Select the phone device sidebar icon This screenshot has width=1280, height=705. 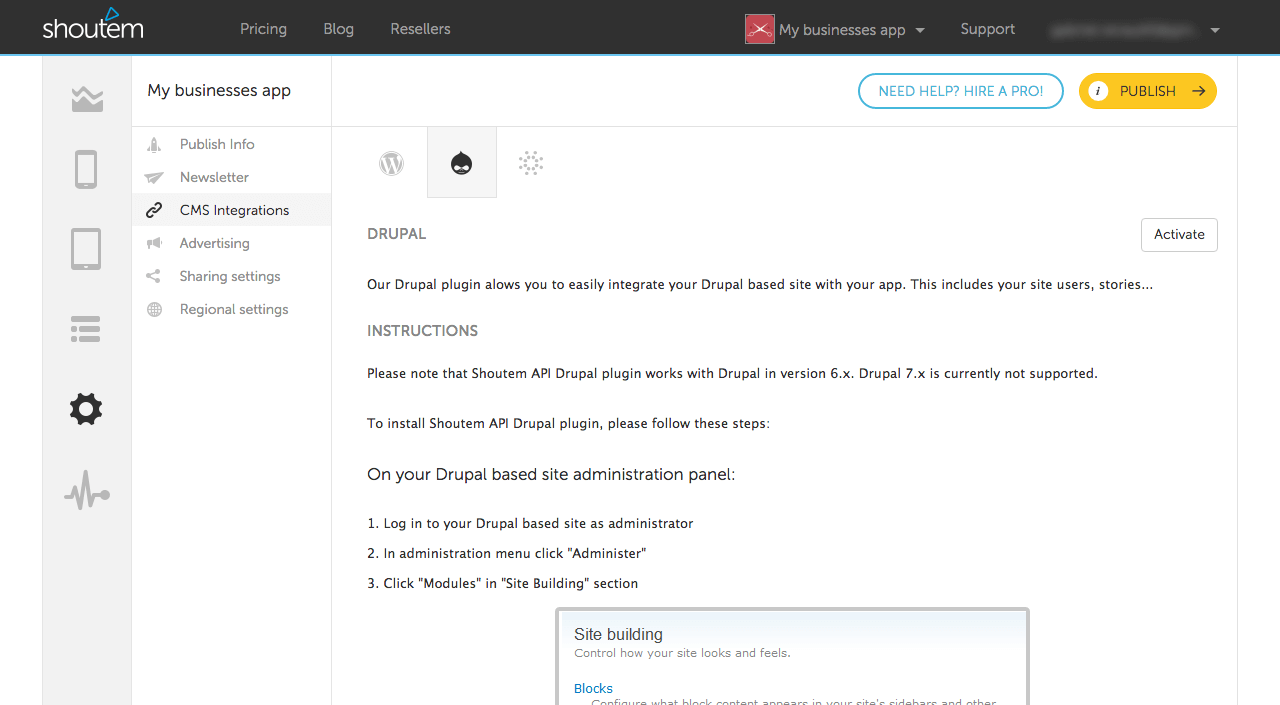(86, 169)
